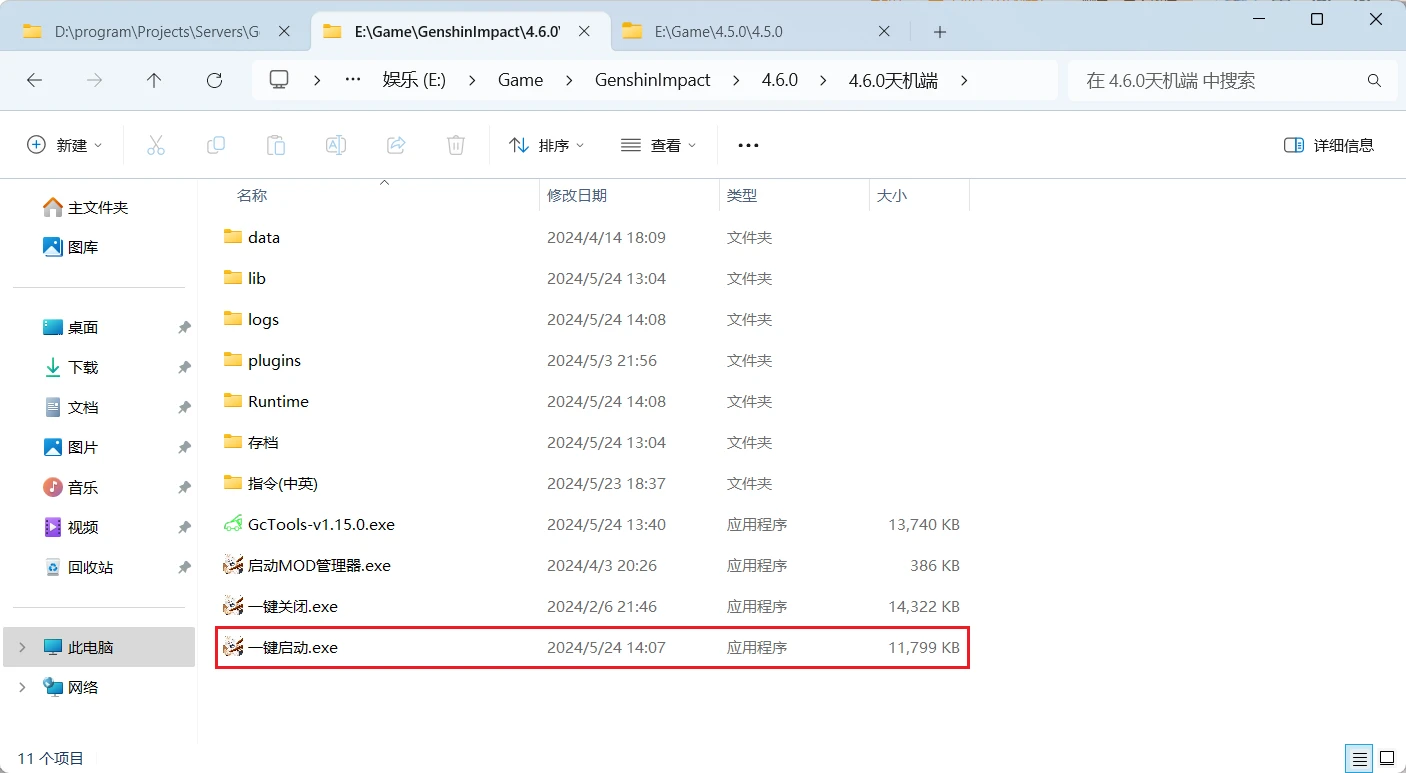The width and height of the screenshot is (1406, 773).
Task: Click the paste clipboard icon
Action: [x=276, y=145]
